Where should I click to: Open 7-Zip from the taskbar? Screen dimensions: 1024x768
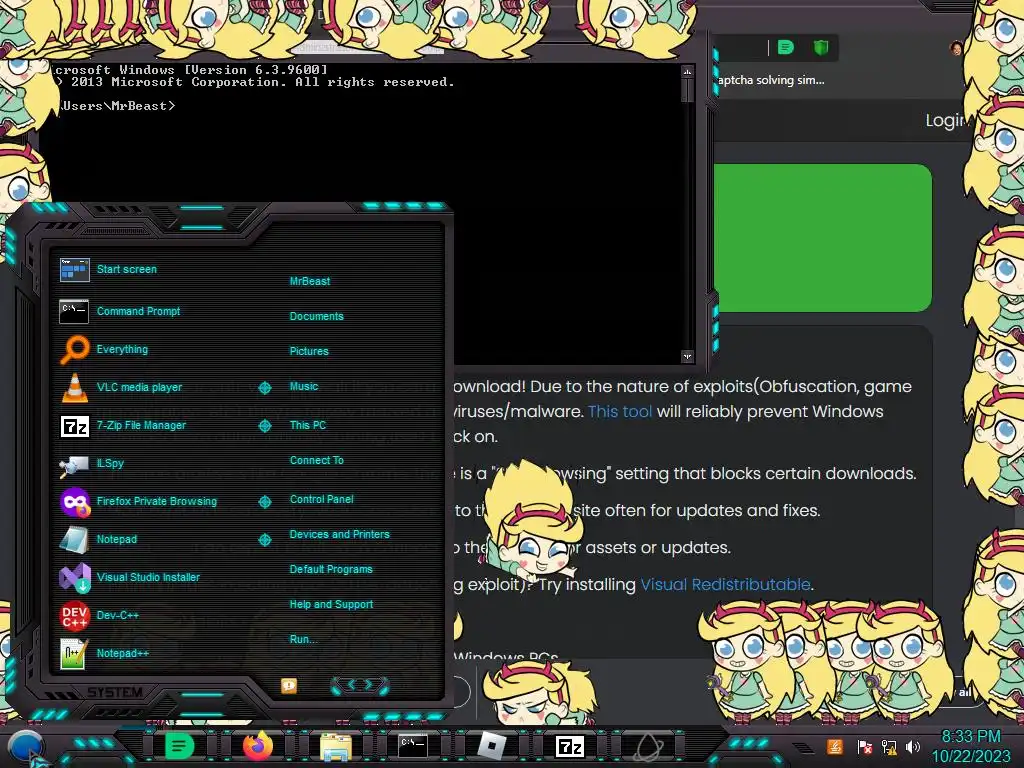pyautogui.click(x=569, y=746)
